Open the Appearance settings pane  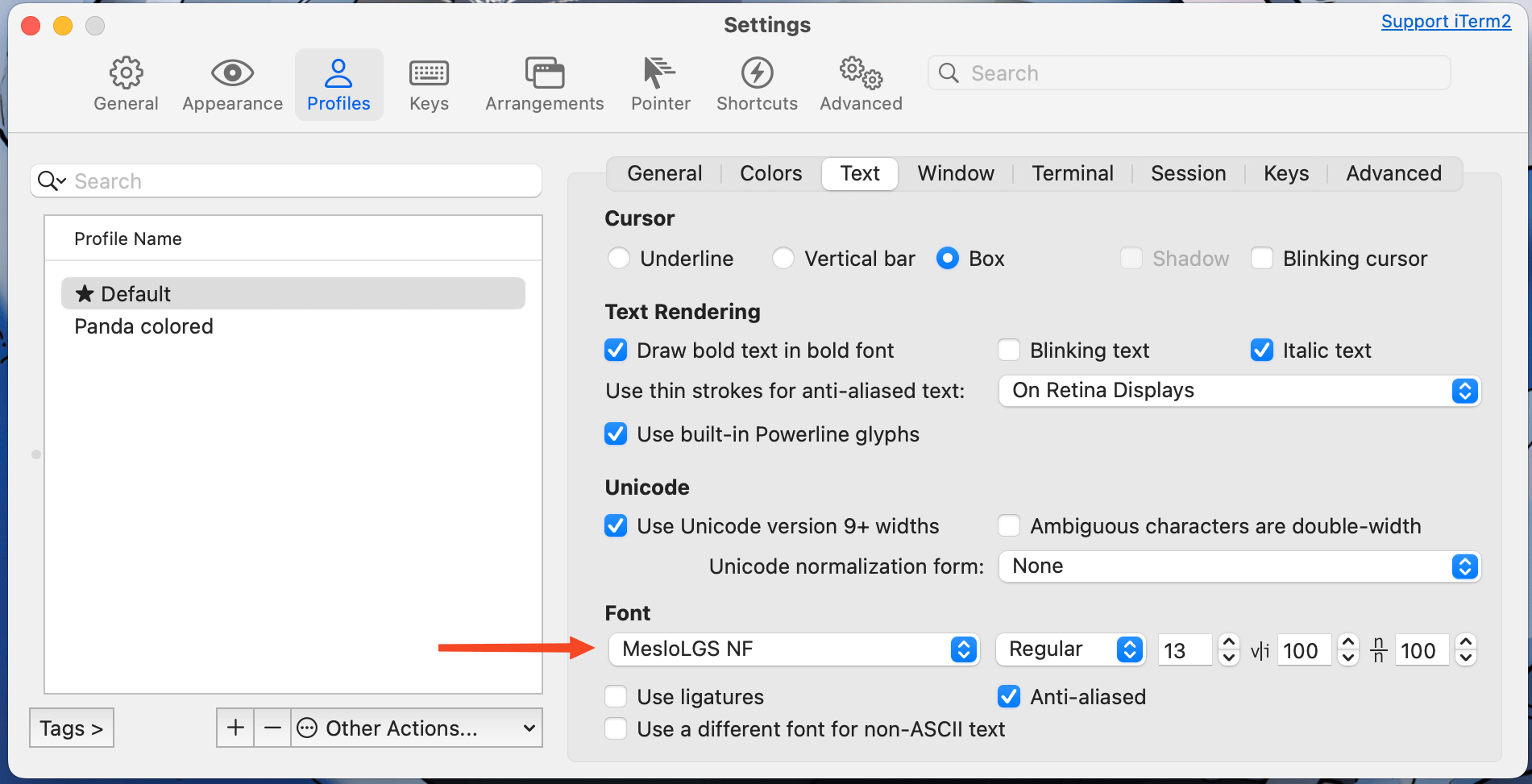click(x=232, y=83)
